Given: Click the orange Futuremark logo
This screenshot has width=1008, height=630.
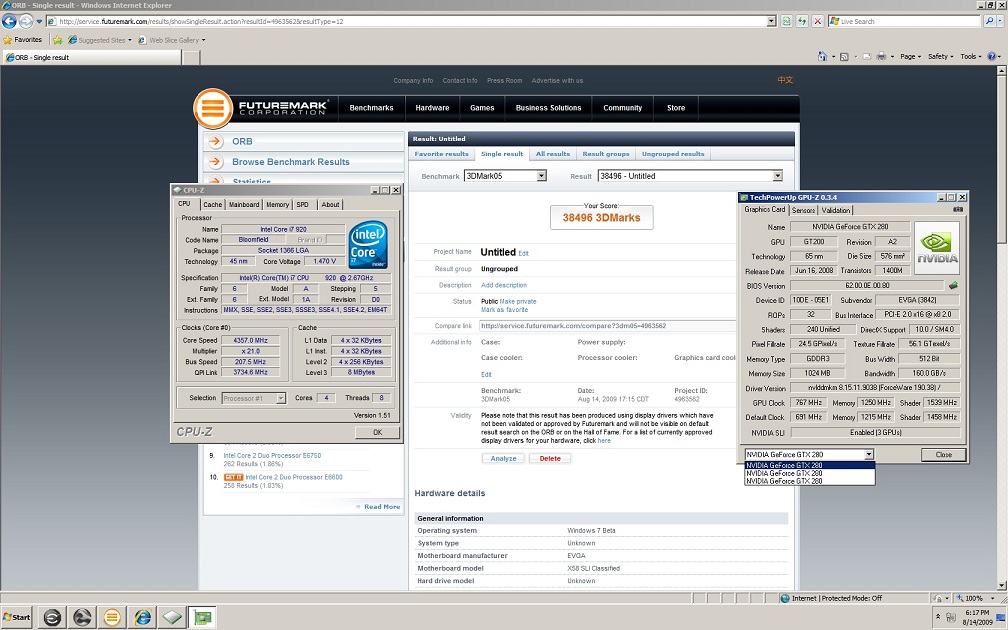Looking at the screenshot, I should pos(213,108).
